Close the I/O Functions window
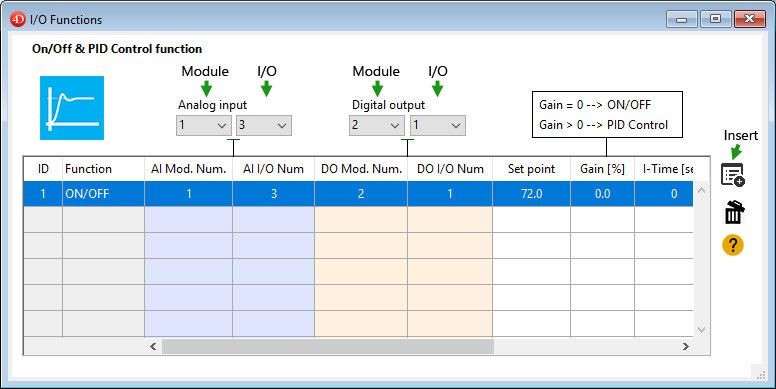 click(x=749, y=19)
